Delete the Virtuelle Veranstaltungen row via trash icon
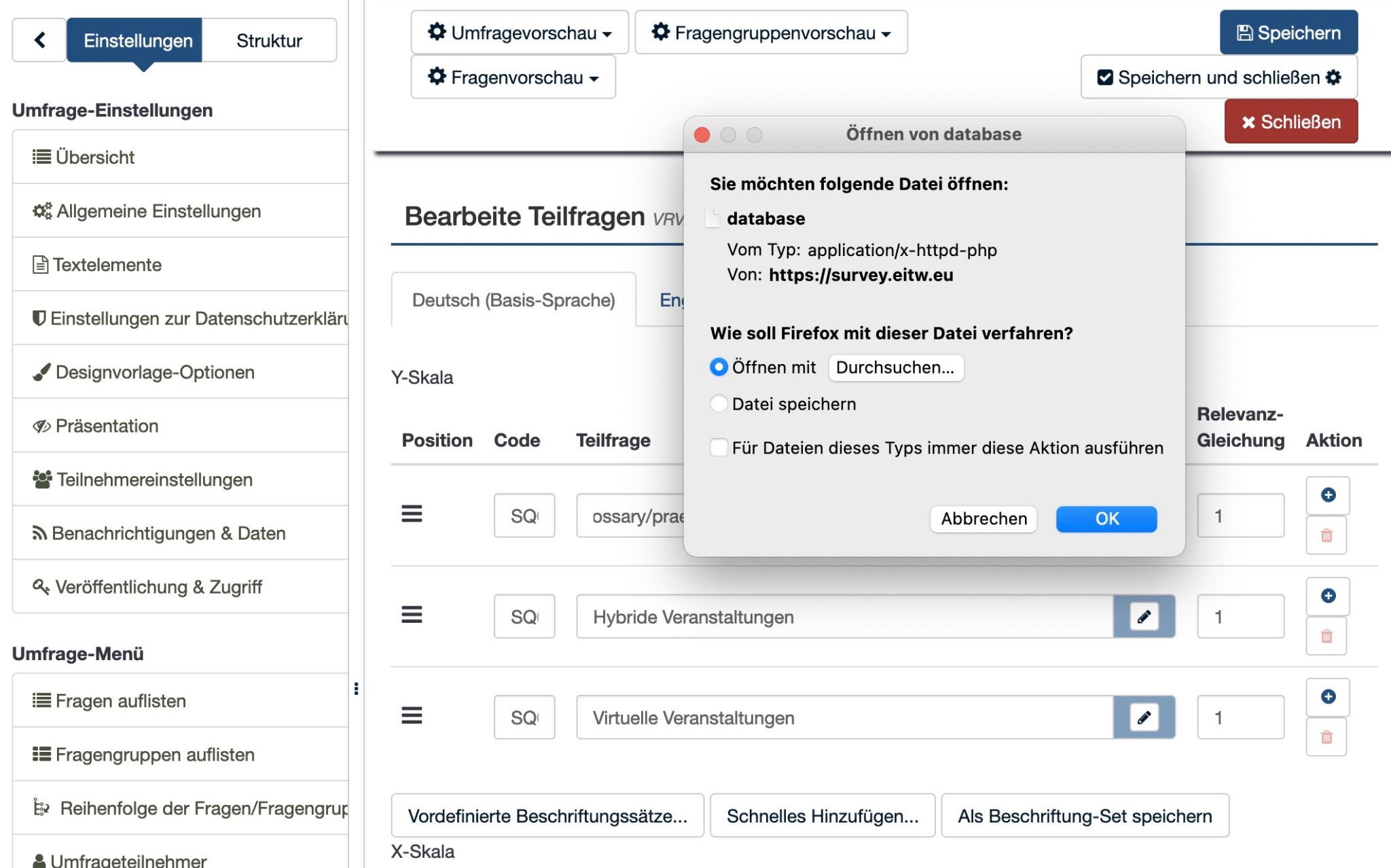Image resolution: width=1391 pixels, height=868 pixels. (x=1326, y=737)
